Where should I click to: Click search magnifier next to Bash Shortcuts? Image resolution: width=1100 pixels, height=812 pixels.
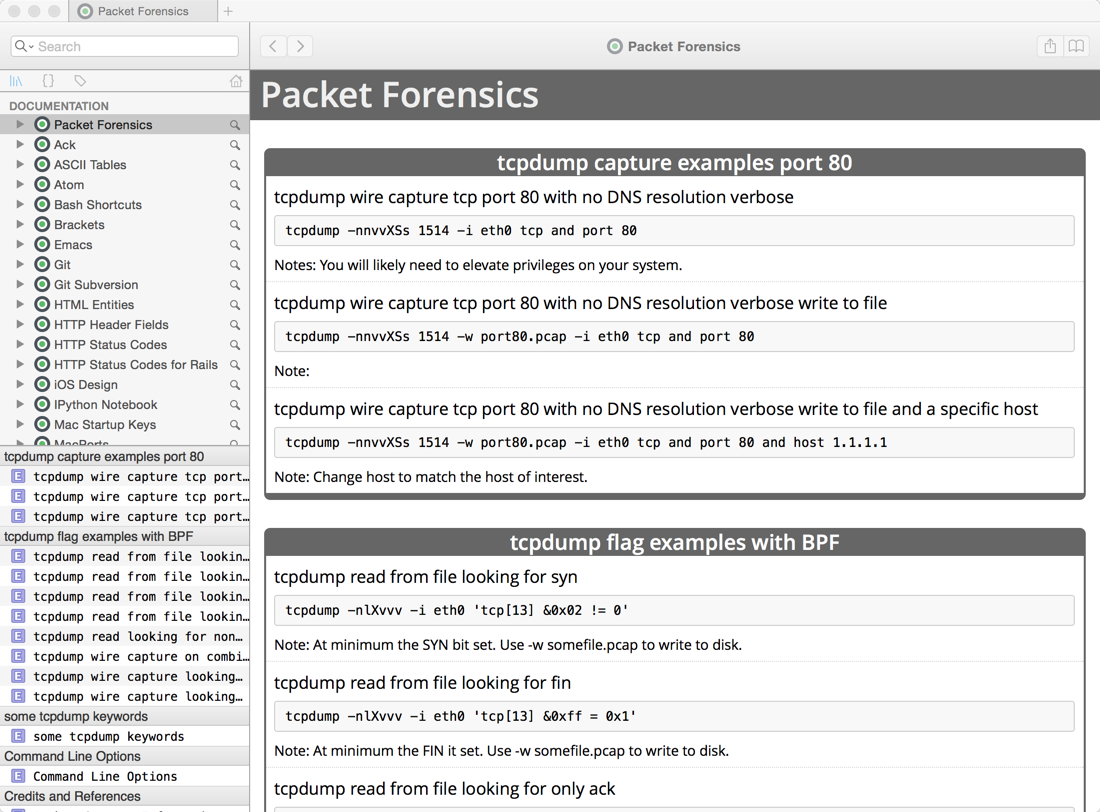[235, 205]
